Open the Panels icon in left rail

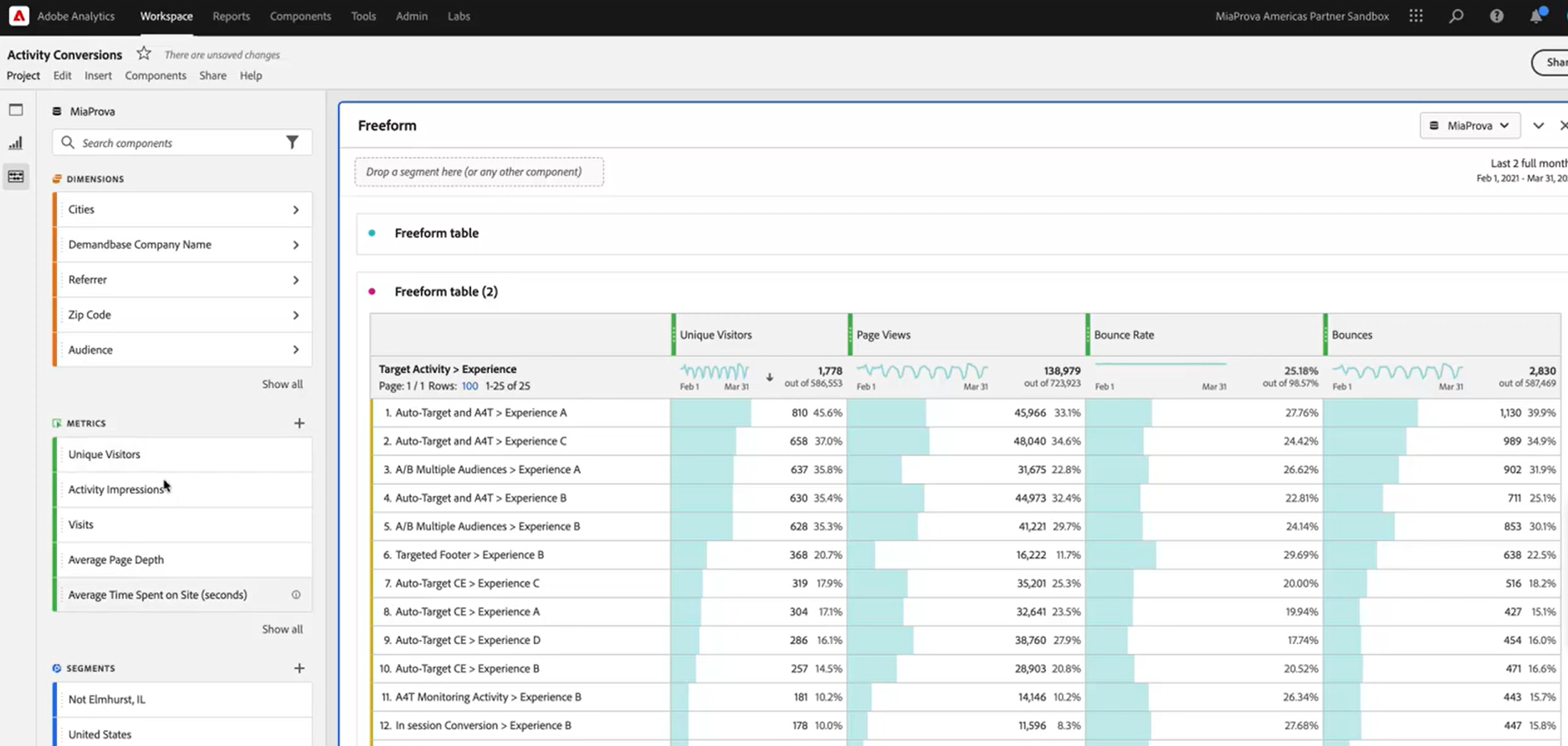point(16,110)
